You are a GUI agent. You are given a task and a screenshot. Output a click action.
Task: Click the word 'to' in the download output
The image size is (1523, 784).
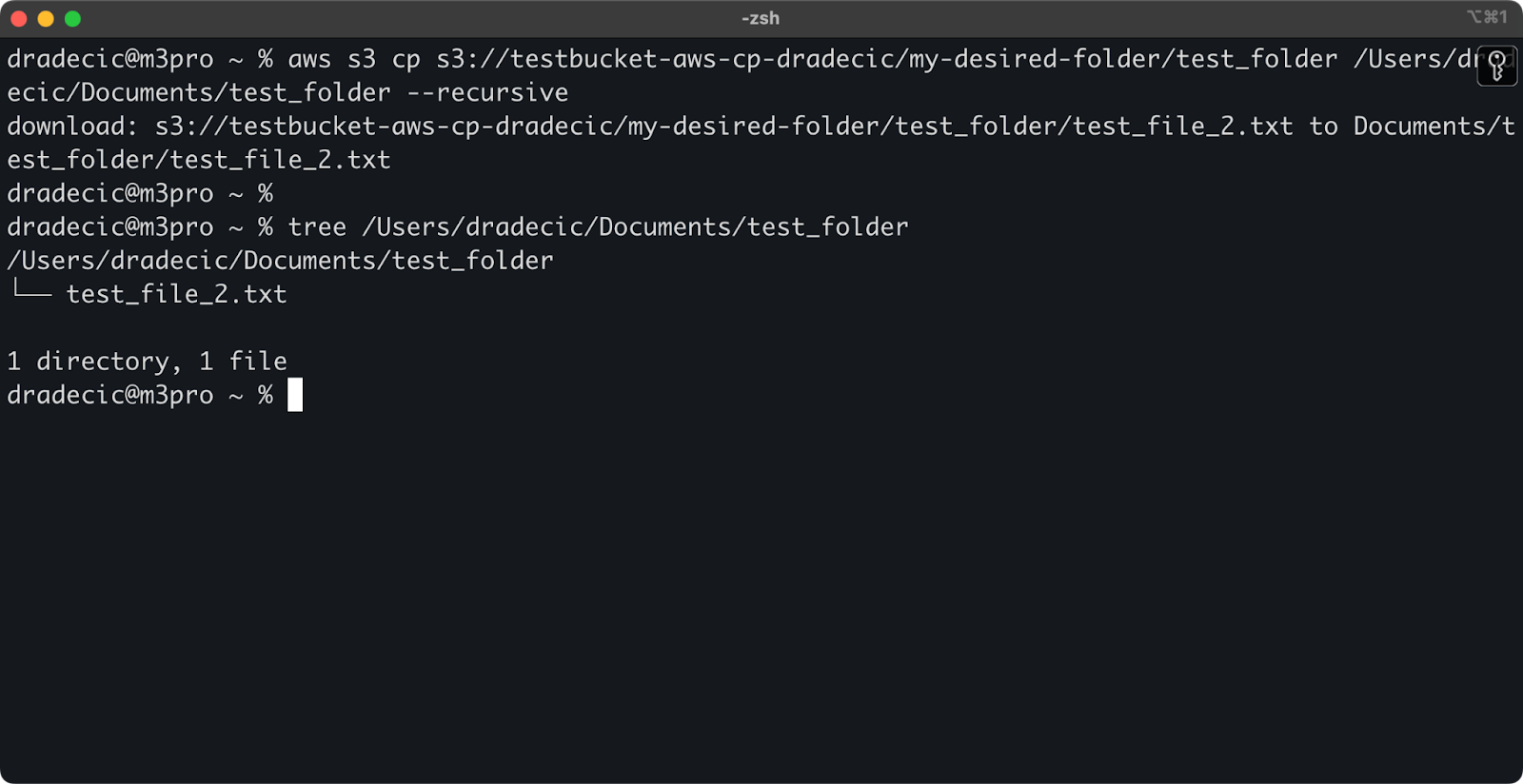tap(1323, 127)
